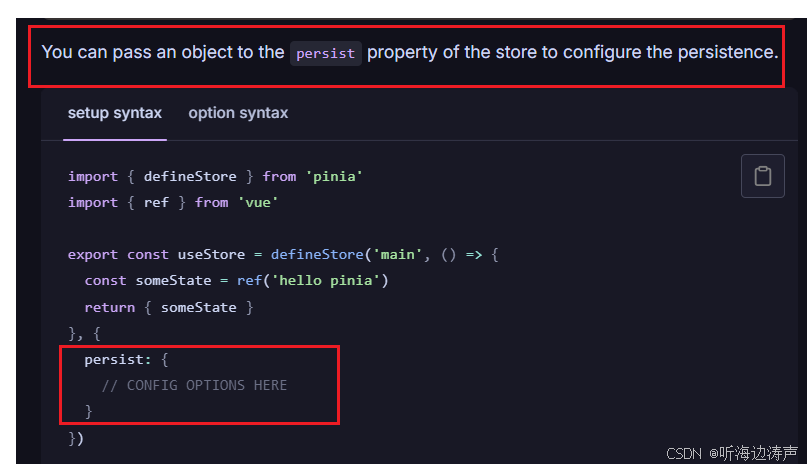Click the sentence about configuring persistence
The image size is (811, 470).
click(410, 52)
